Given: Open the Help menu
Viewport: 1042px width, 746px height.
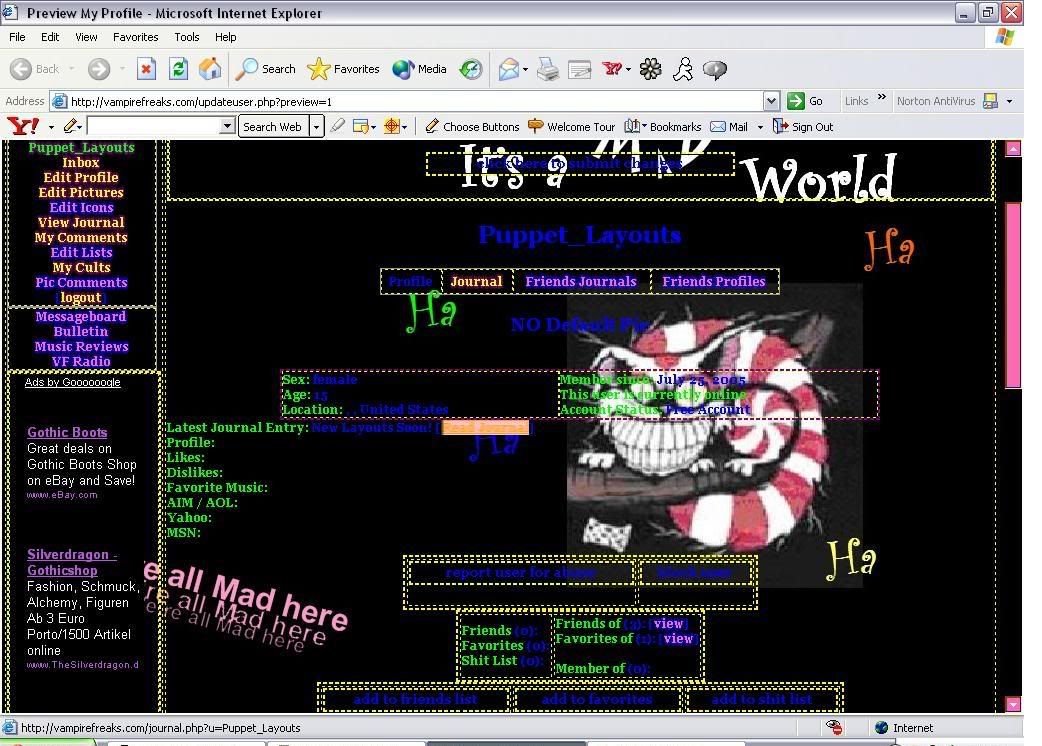Looking at the screenshot, I should coord(225,37).
